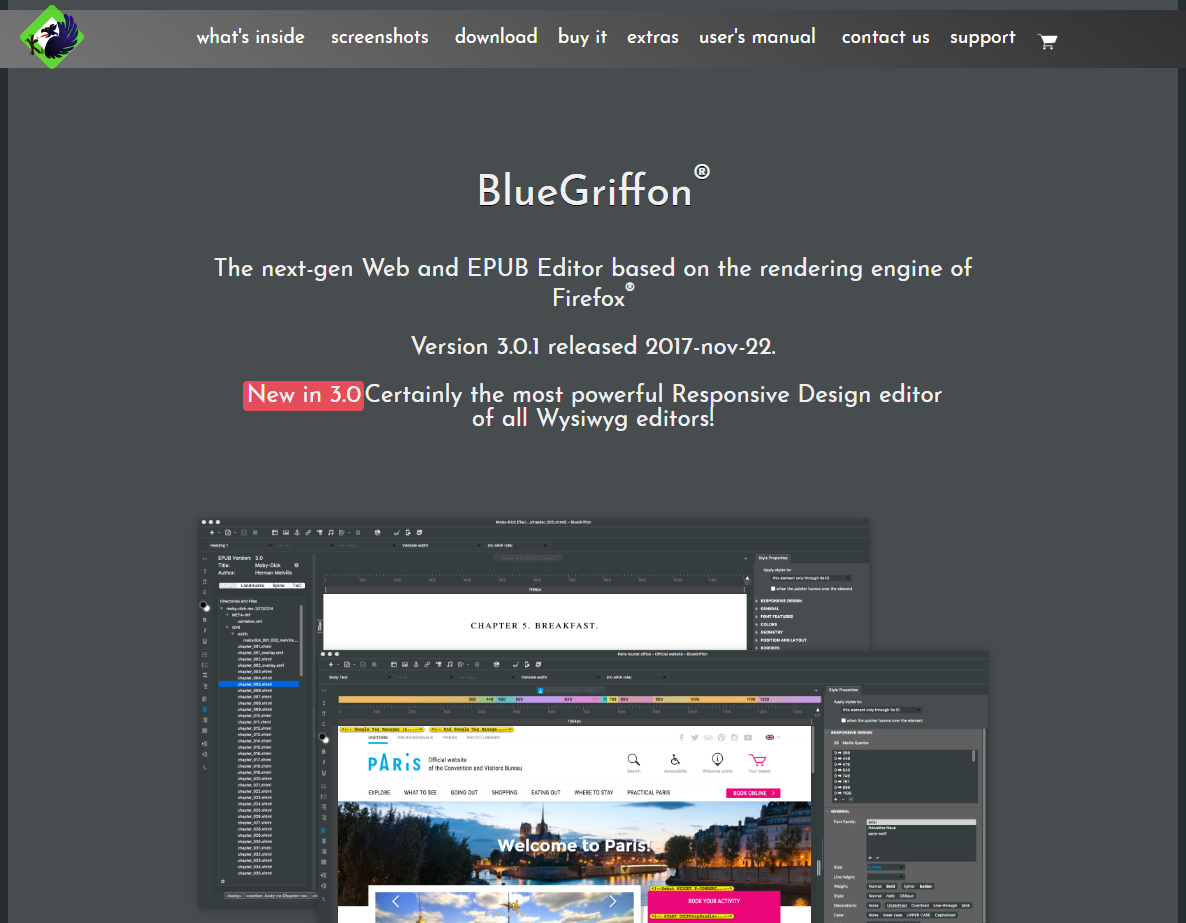Open the download page
1186x923 pixels.
click(x=496, y=37)
